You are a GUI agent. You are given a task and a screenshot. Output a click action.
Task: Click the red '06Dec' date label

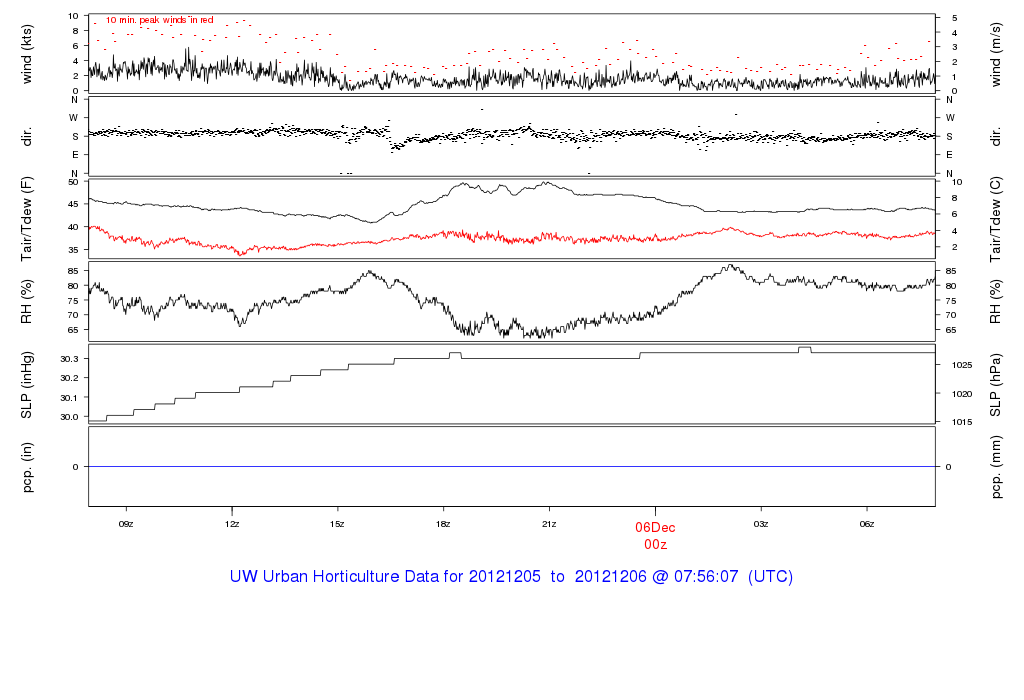(x=655, y=528)
